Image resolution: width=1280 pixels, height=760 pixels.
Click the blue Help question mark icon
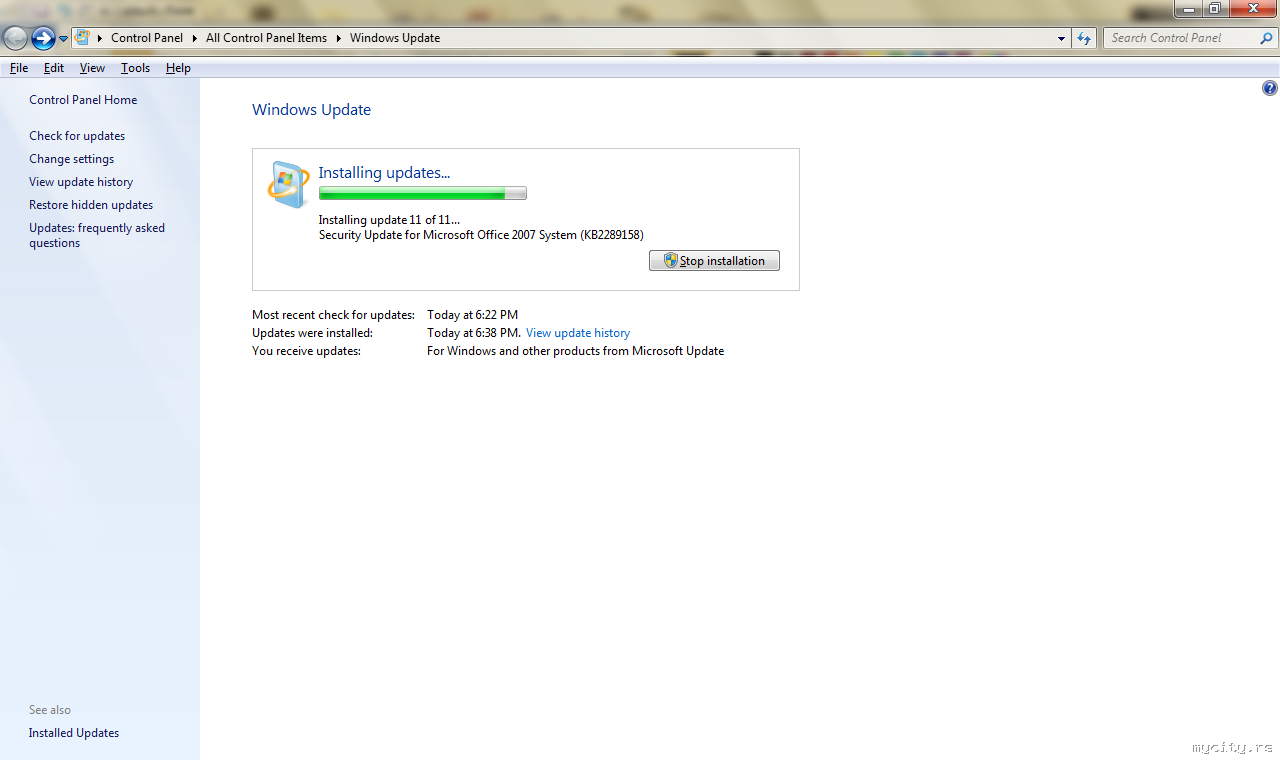pyautogui.click(x=1270, y=88)
